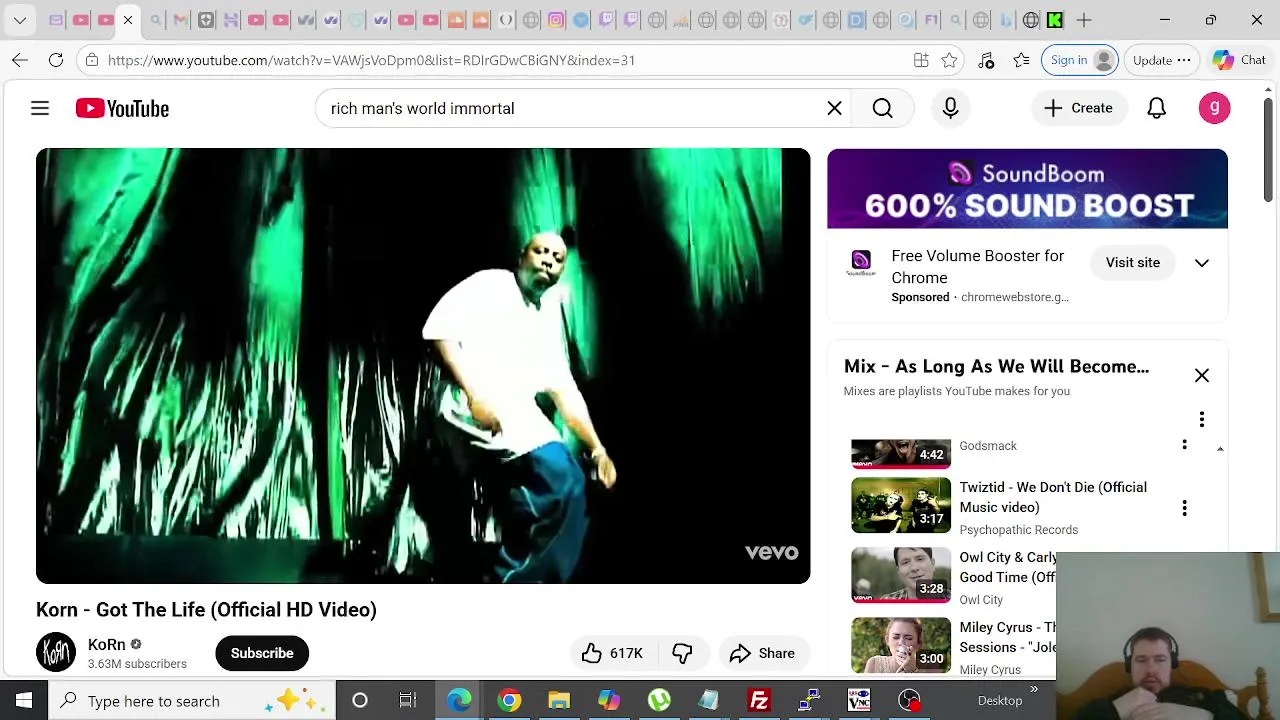1280x720 pixels.
Task: Go to the YouTube home logo
Action: tap(122, 108)
